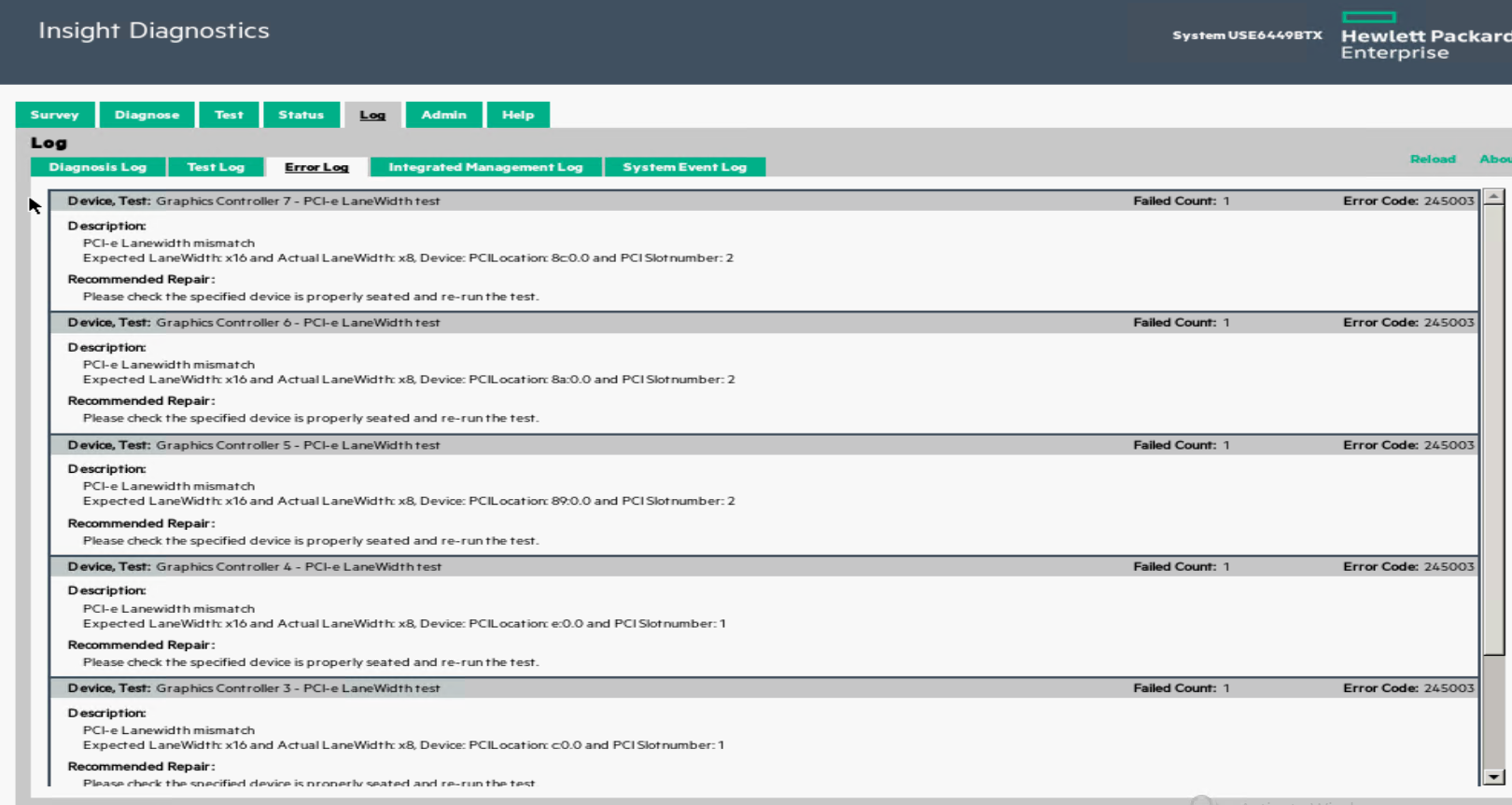1512x805 pixels.
Task: Open the Survey tab
Action: (55, 115)
